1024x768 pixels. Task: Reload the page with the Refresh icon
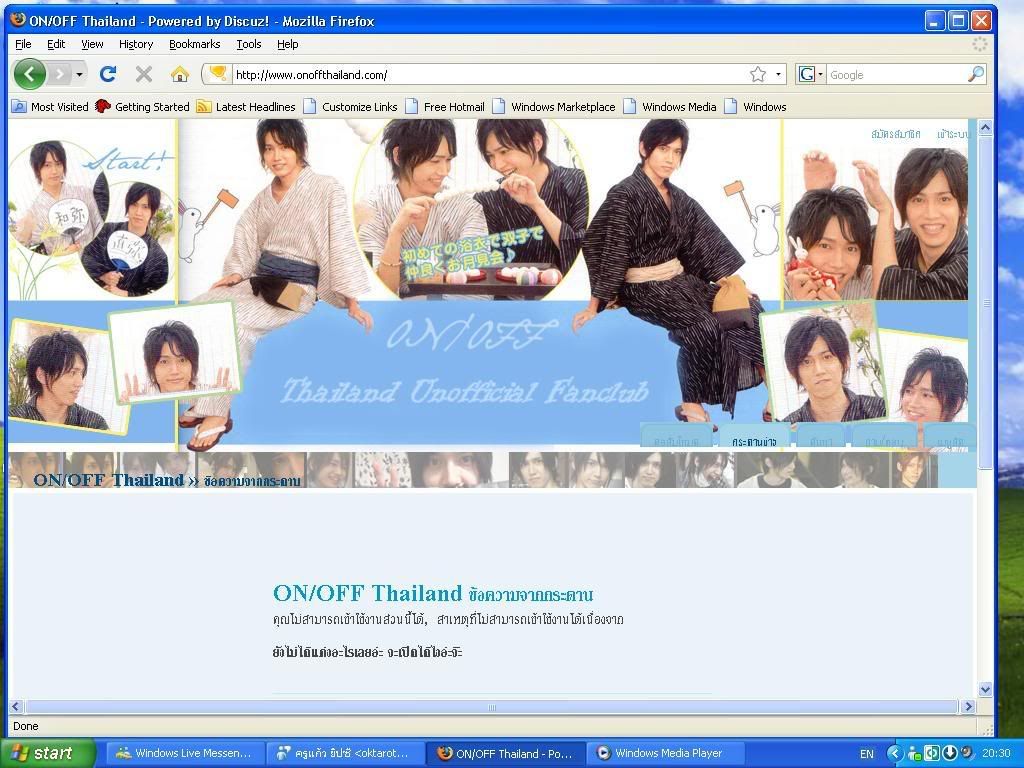(108, 74)
